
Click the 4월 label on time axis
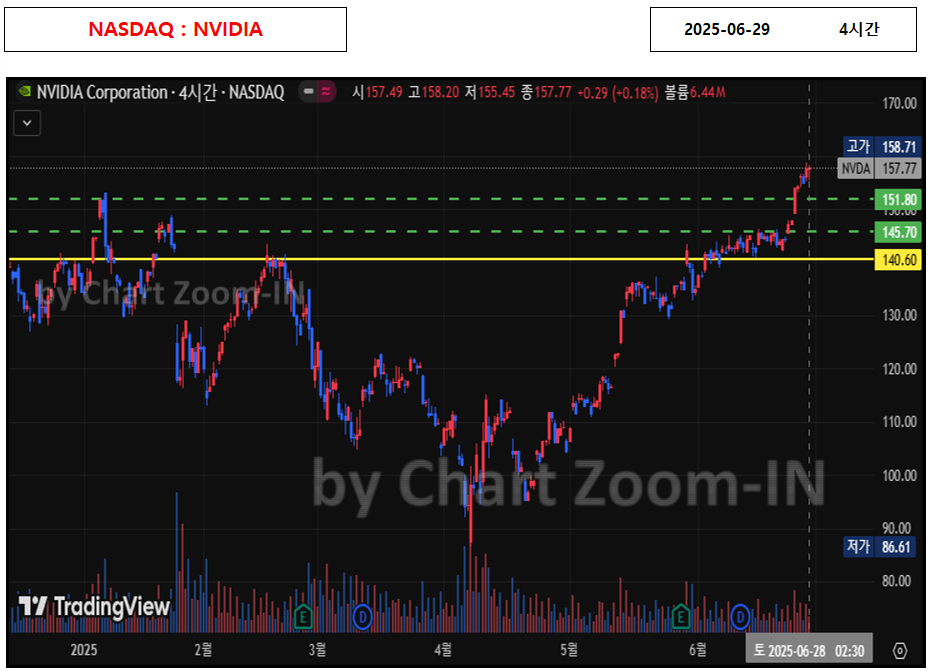pos(443,650)
